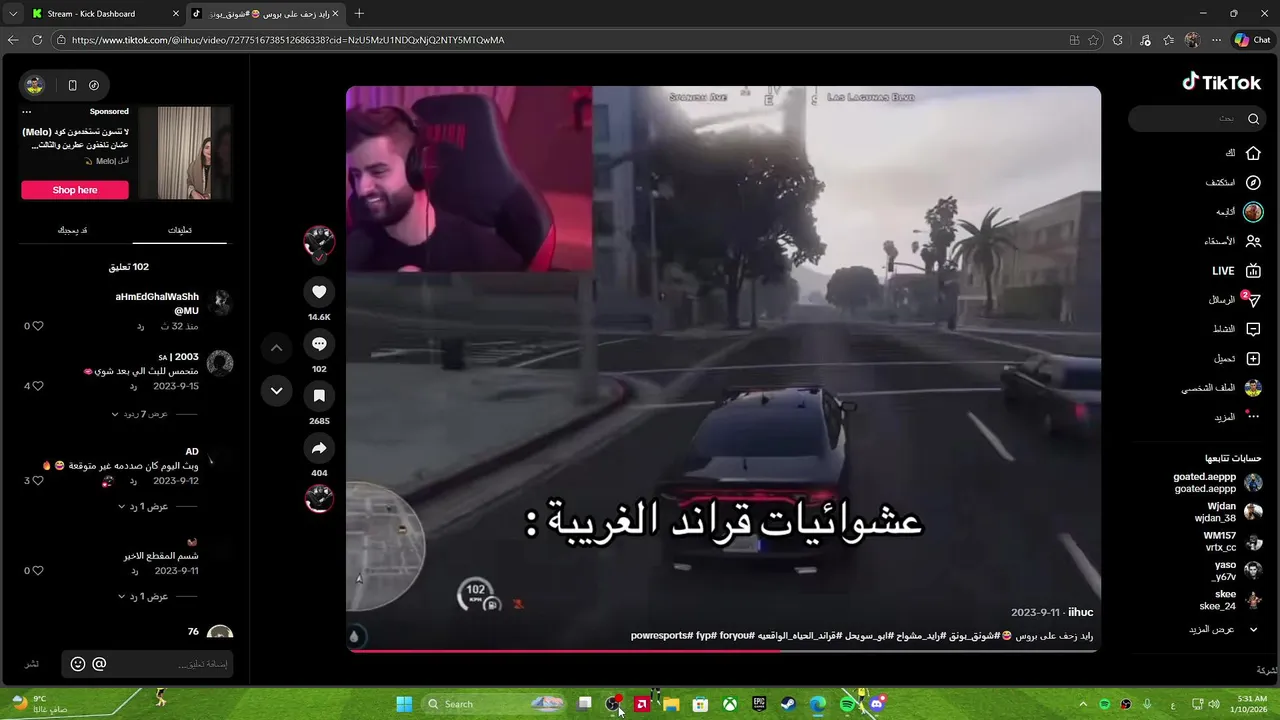
Task: Click the @ mention icon in comment box
Action: tap(99, 664)
